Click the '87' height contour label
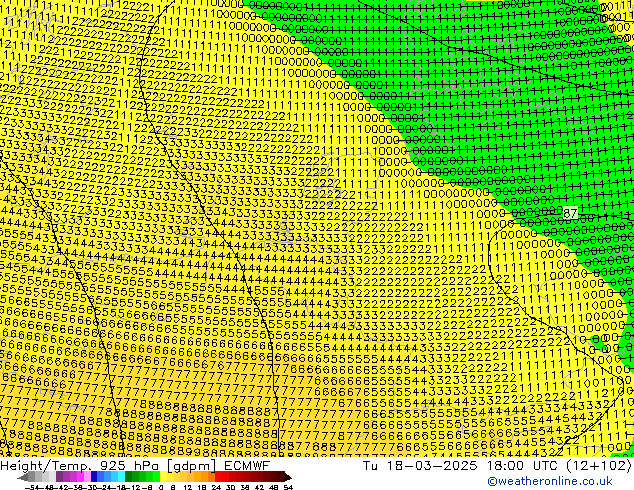This screenshot has width=634, height=490. [x=570, y=213]
